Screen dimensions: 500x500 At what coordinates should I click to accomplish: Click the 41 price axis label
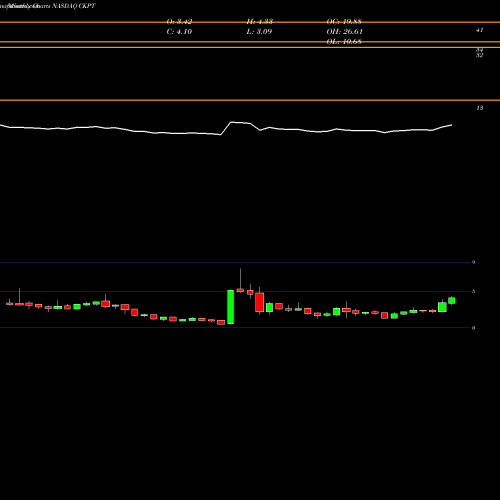pos(479,30)
